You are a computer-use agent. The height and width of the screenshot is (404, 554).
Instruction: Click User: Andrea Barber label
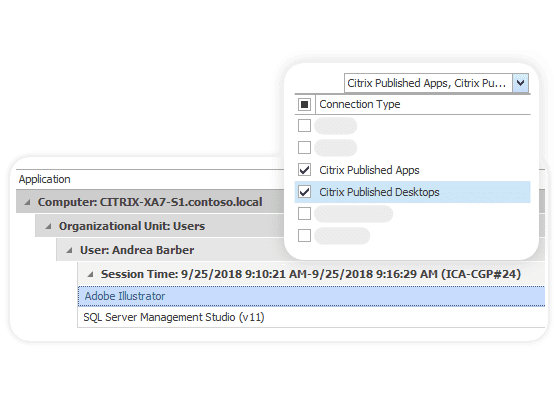point(137,250)
